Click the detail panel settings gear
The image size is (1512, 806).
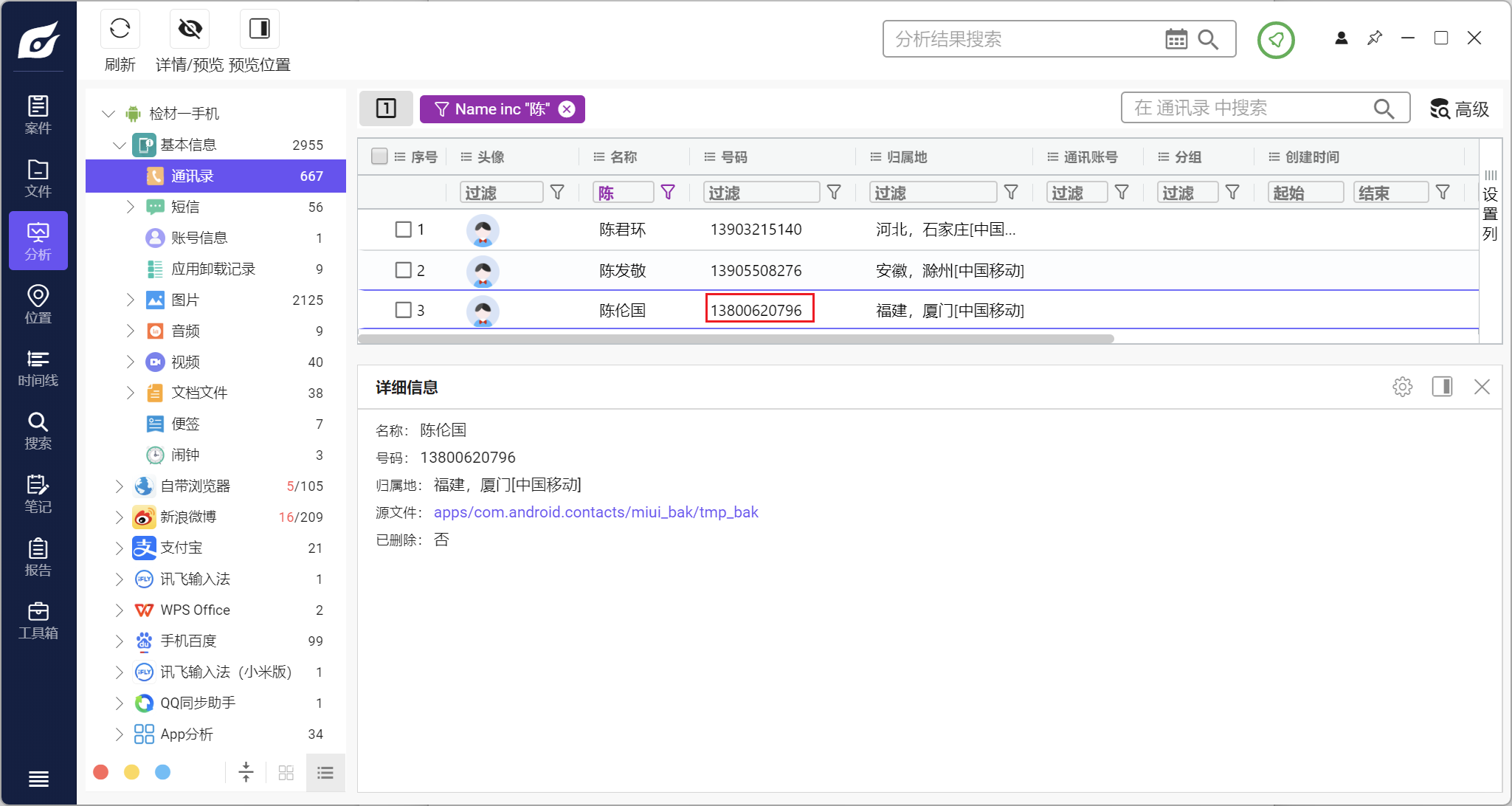coord(1403,387)
